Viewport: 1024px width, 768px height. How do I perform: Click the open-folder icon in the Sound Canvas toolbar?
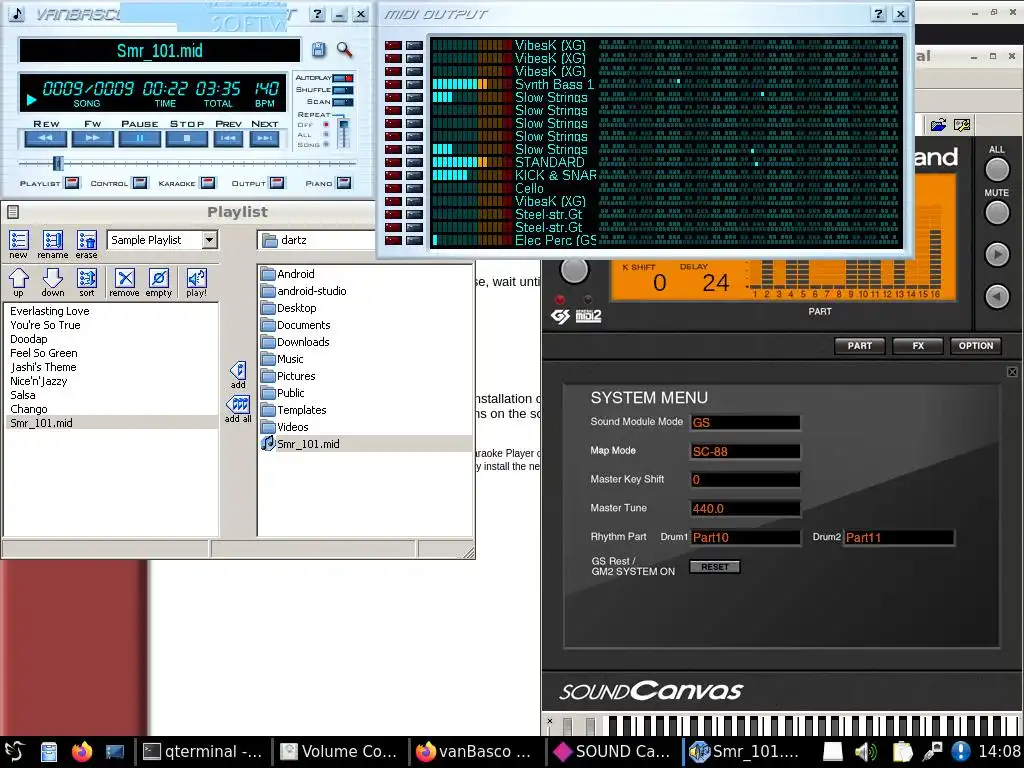pyautogui.click(x=938, y=124)
